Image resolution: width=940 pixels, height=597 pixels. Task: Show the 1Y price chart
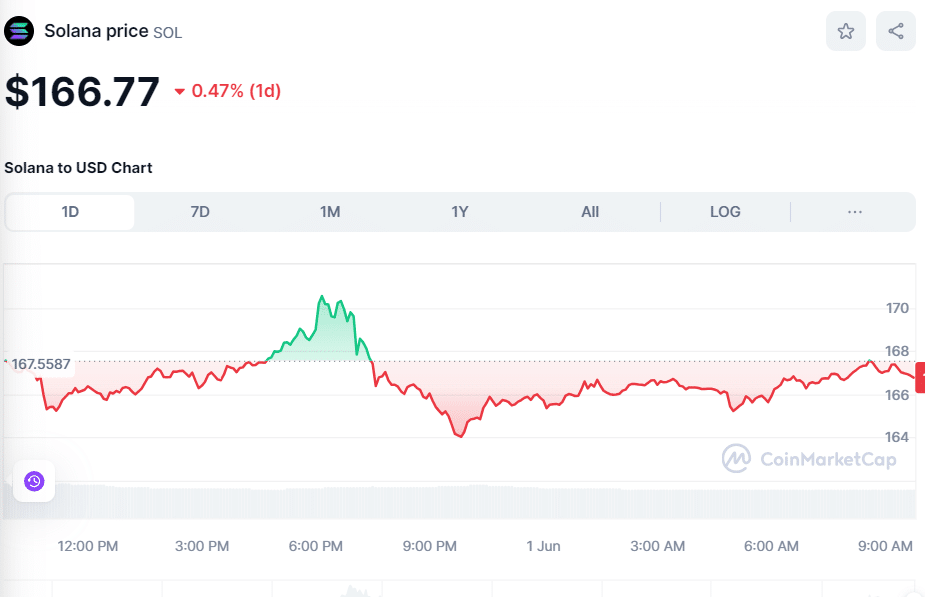[x=460, y=212]
